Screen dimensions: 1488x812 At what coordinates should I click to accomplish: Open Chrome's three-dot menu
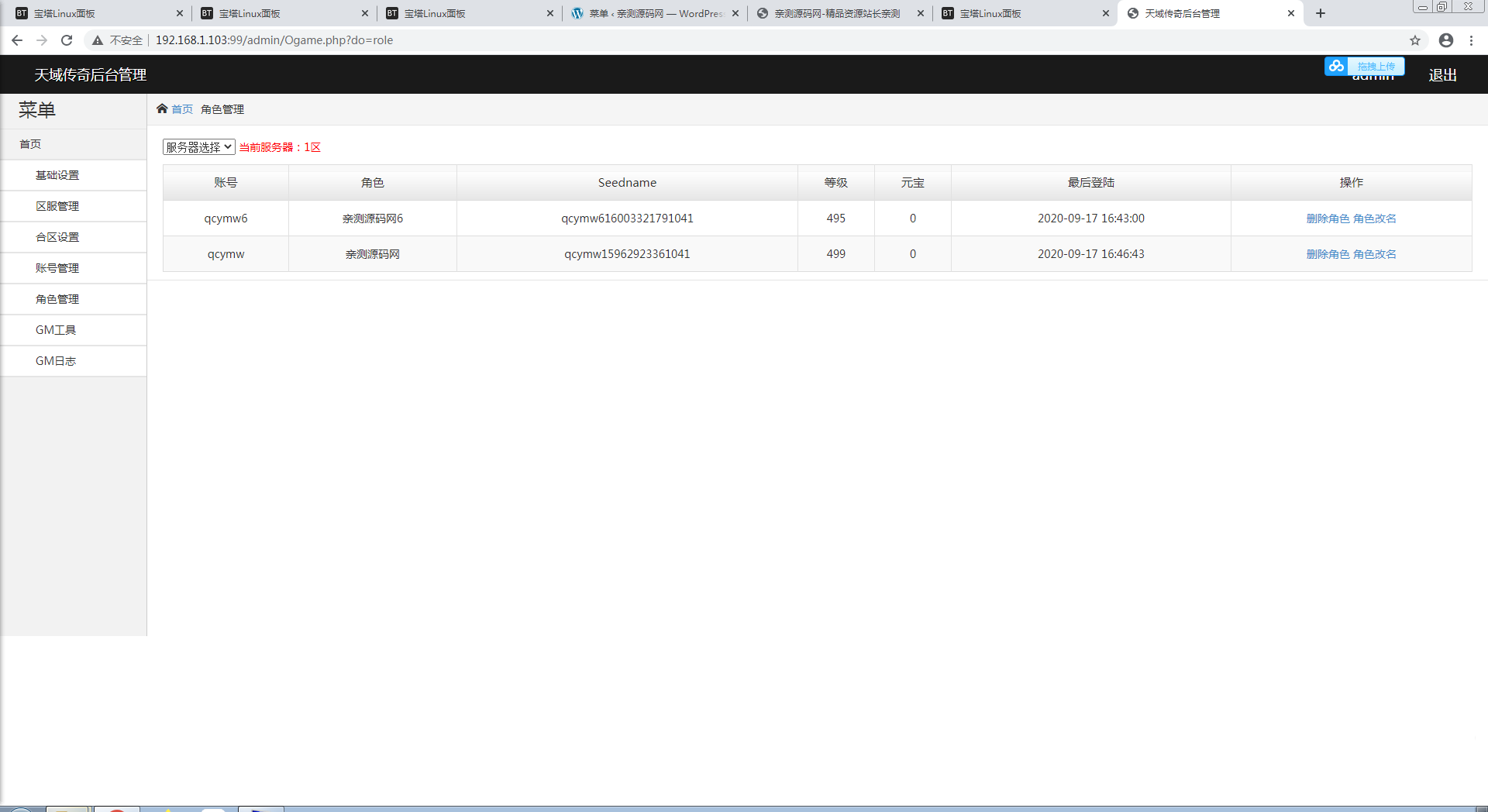pos(1472,40)
